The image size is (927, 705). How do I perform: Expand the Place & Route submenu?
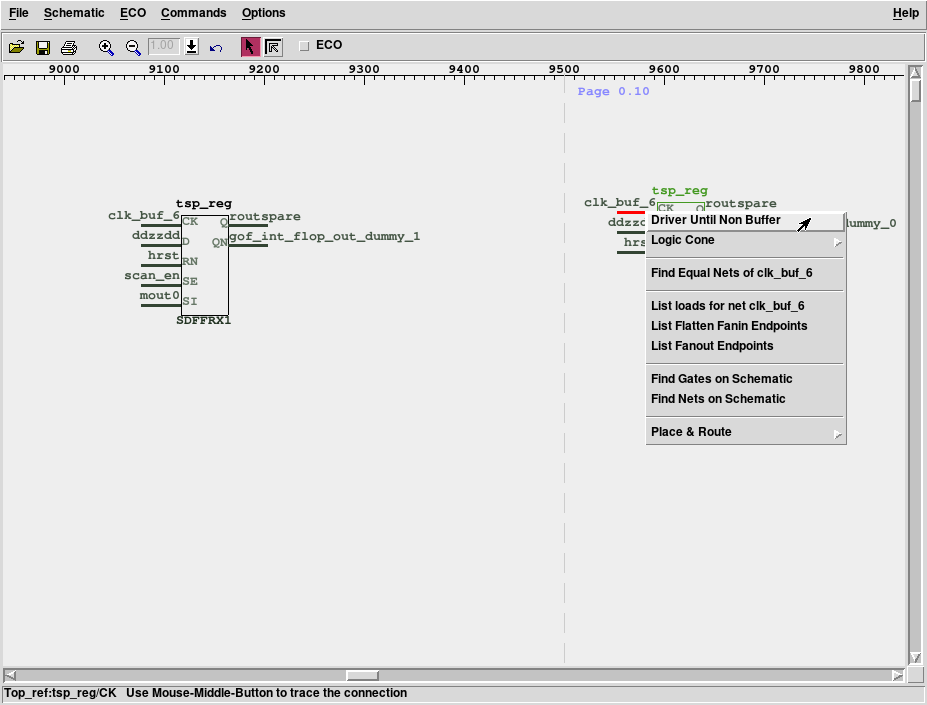pyautogui.click(x=745, y=433)
